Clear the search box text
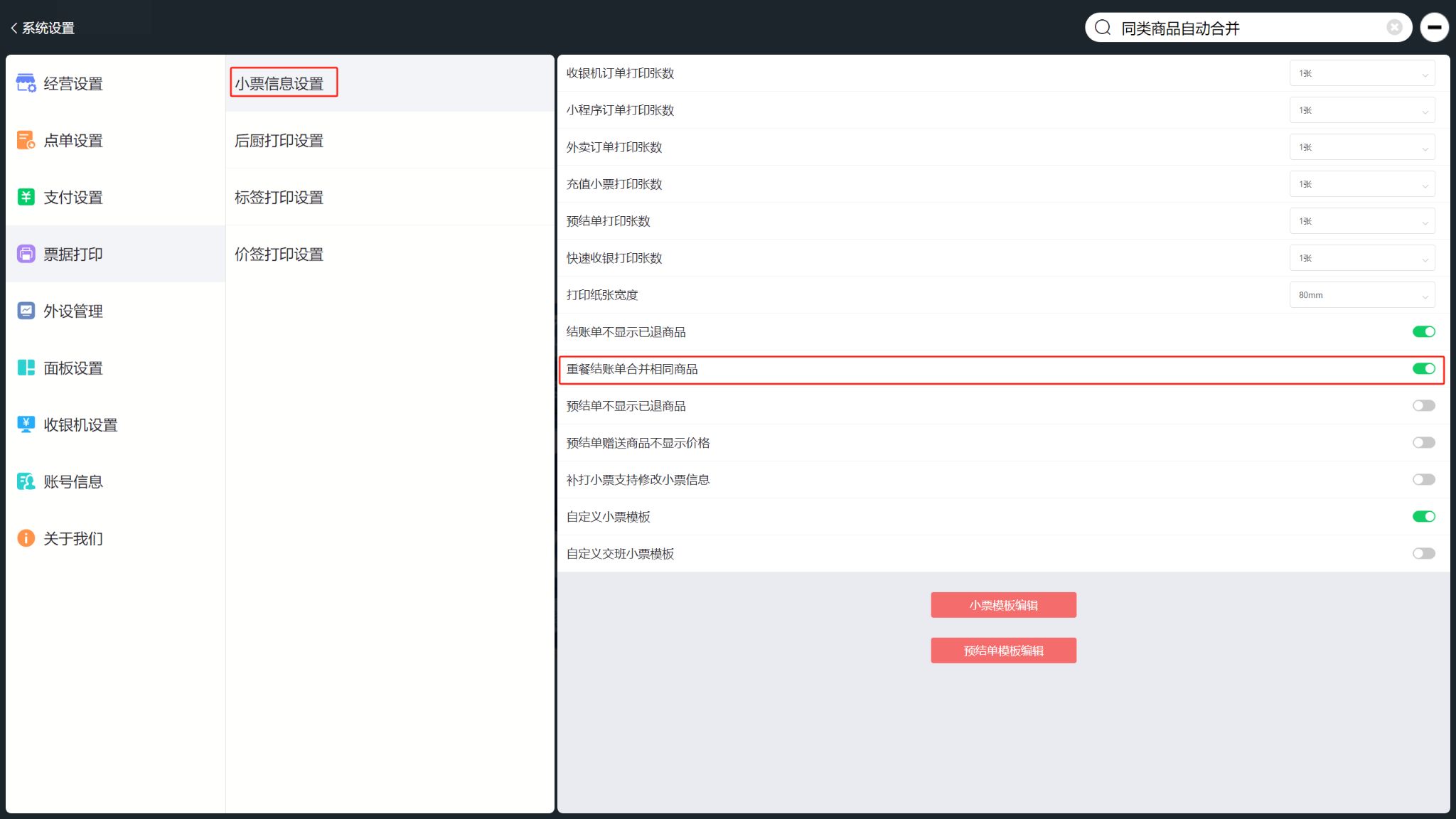 tap(1394, 27)
